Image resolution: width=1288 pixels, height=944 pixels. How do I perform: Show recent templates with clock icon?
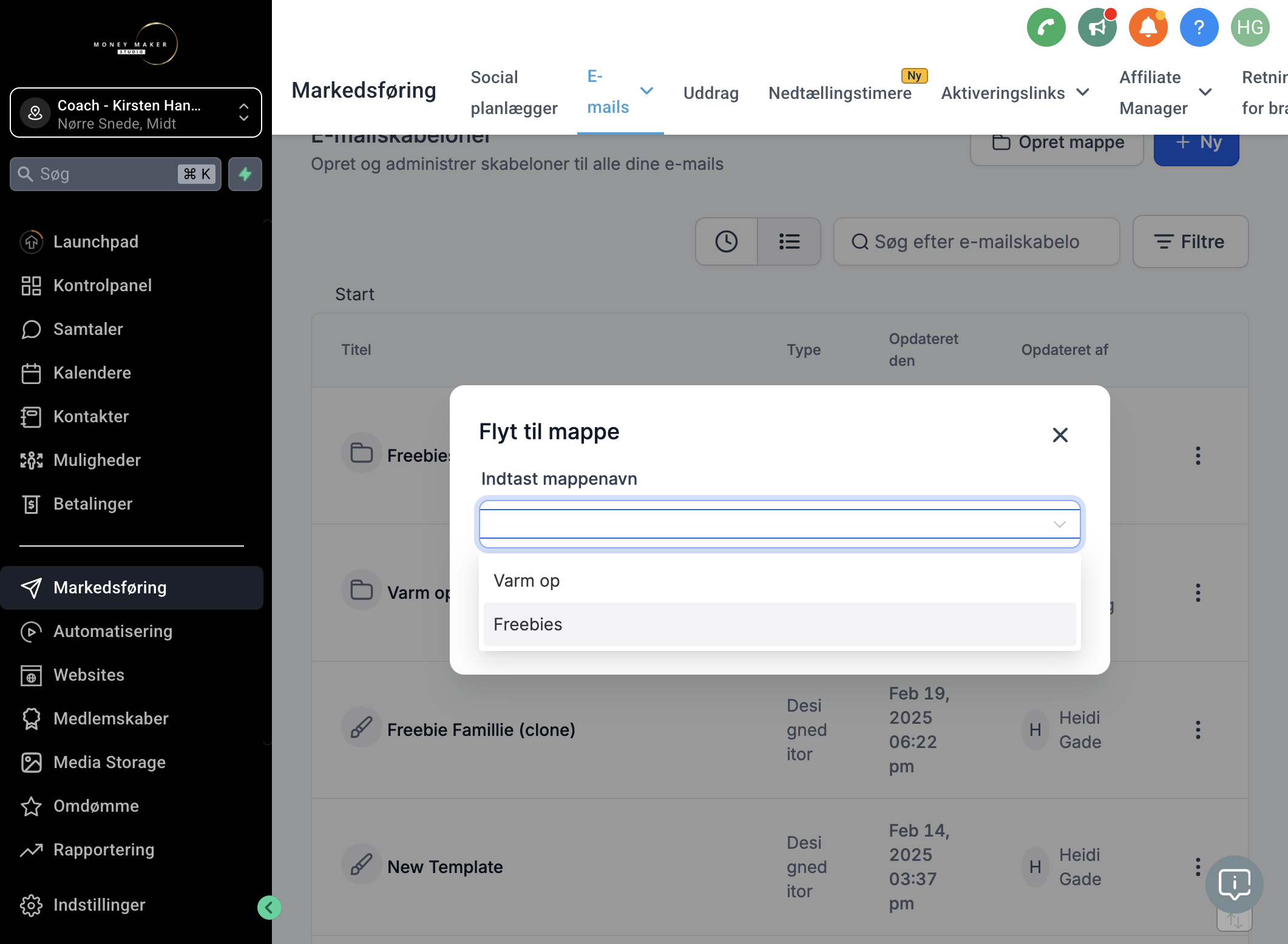(726, 241)
